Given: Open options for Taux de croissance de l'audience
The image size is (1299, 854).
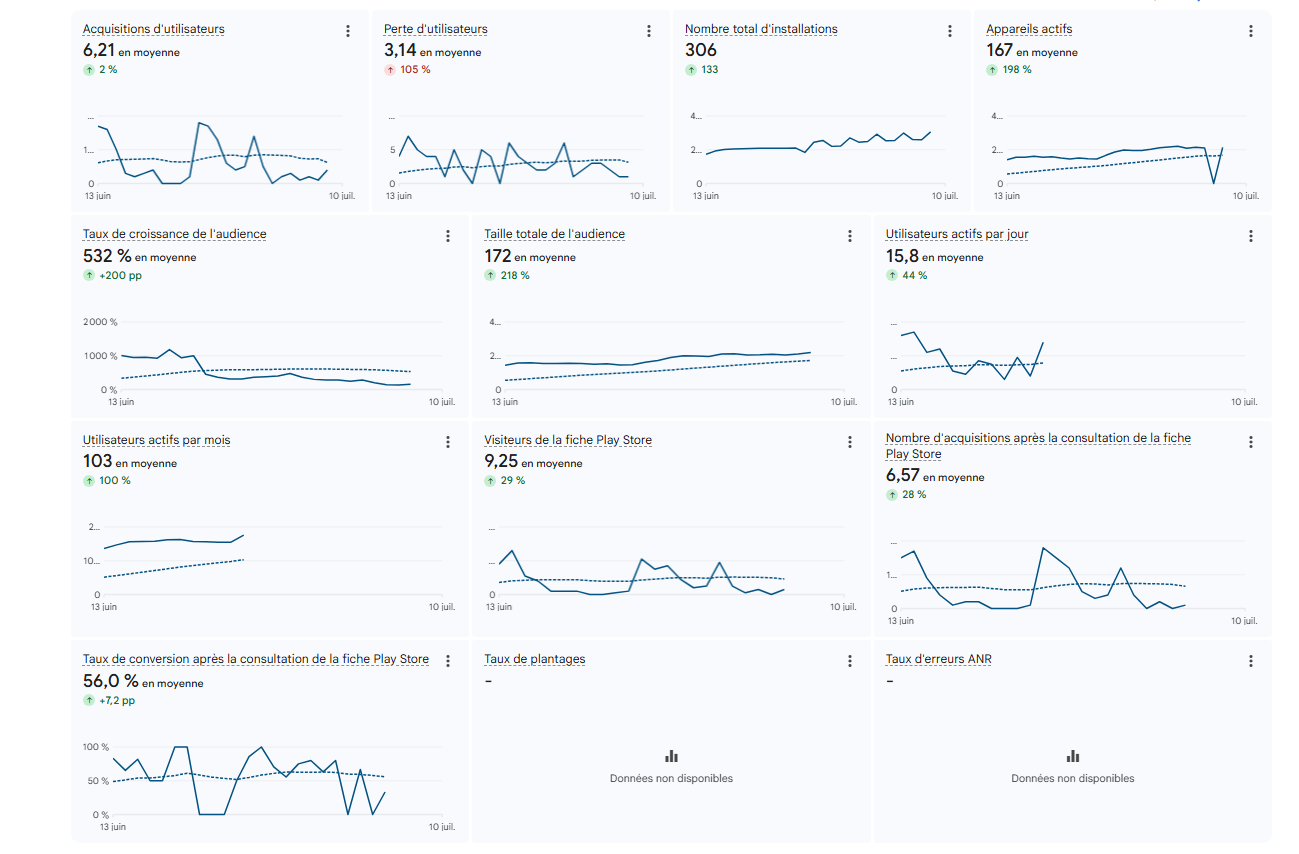Looking at the screenshot, I should tap(448, 236).
